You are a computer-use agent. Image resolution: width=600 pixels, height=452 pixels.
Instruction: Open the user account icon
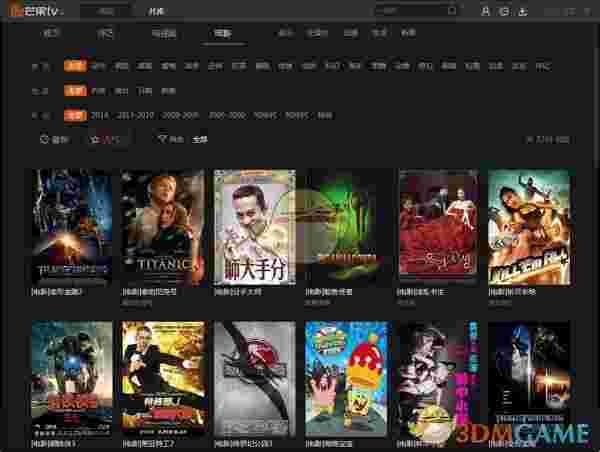(485, 11)
